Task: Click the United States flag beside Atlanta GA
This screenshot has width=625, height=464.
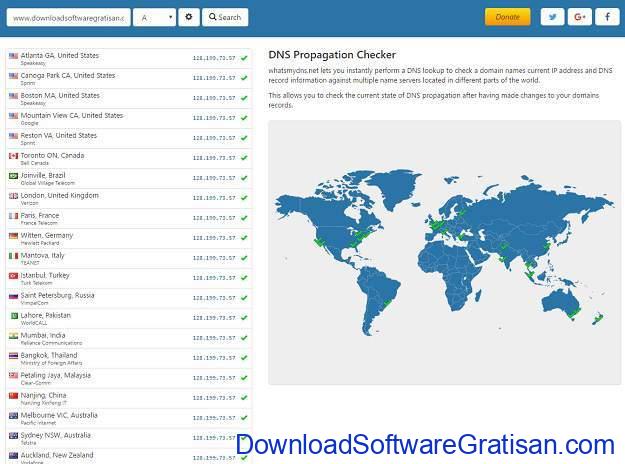Action: click(14, 56)
